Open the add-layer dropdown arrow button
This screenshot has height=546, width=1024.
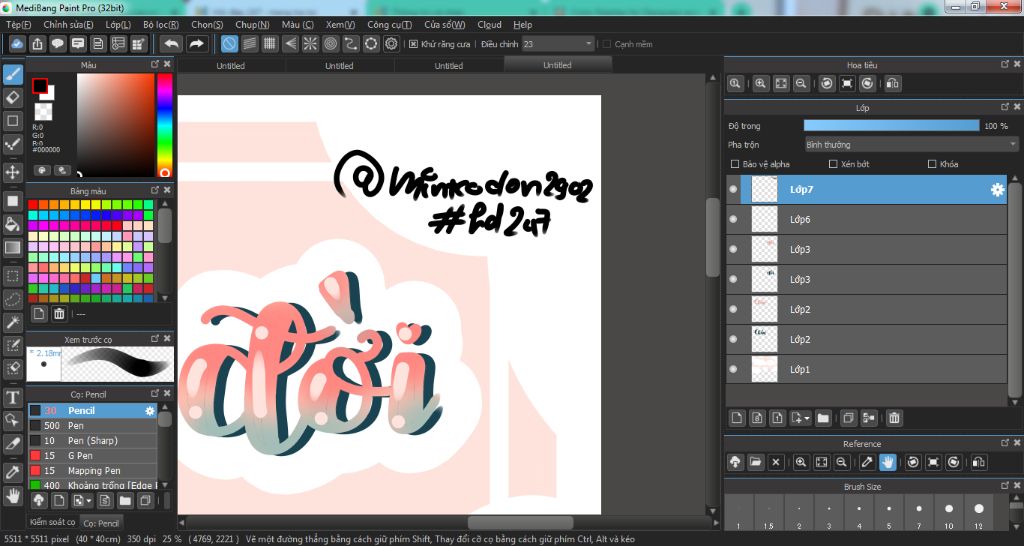coord(800,418)
